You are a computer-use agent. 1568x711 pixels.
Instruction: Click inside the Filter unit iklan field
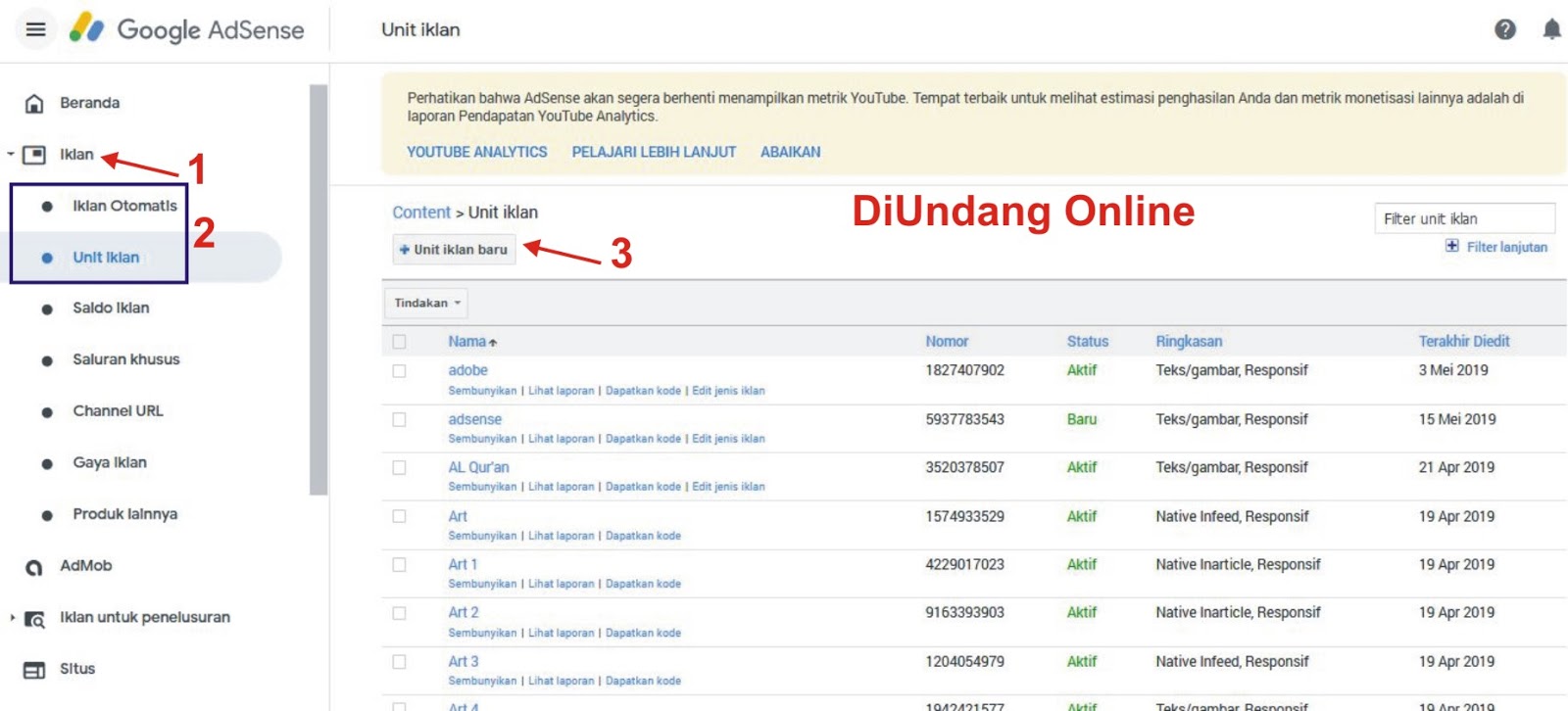(1465, 218)
